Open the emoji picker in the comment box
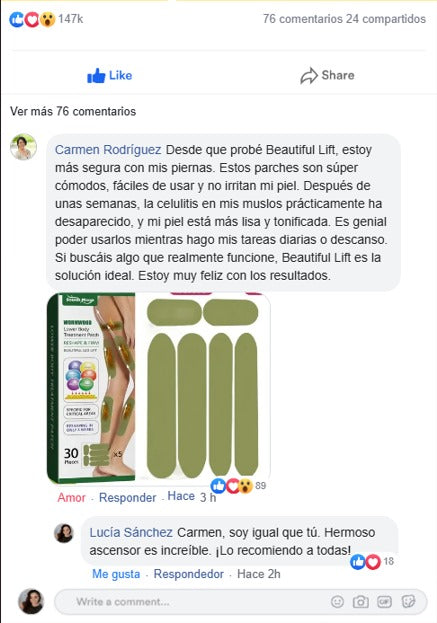This screenshot has height=623, width=437. [x=337, y=602]
